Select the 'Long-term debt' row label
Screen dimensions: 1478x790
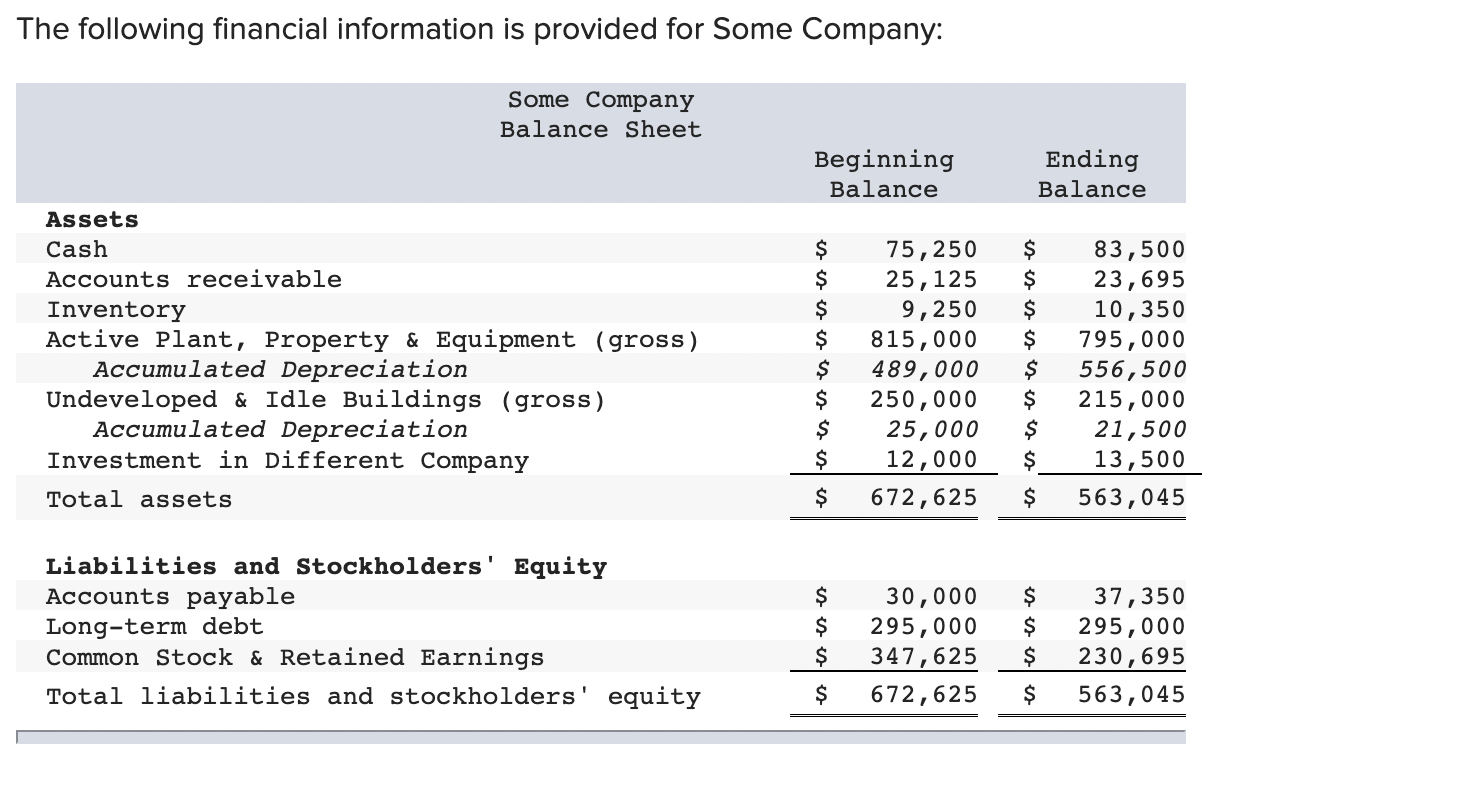pyautogui.click(x=155, y=627)
